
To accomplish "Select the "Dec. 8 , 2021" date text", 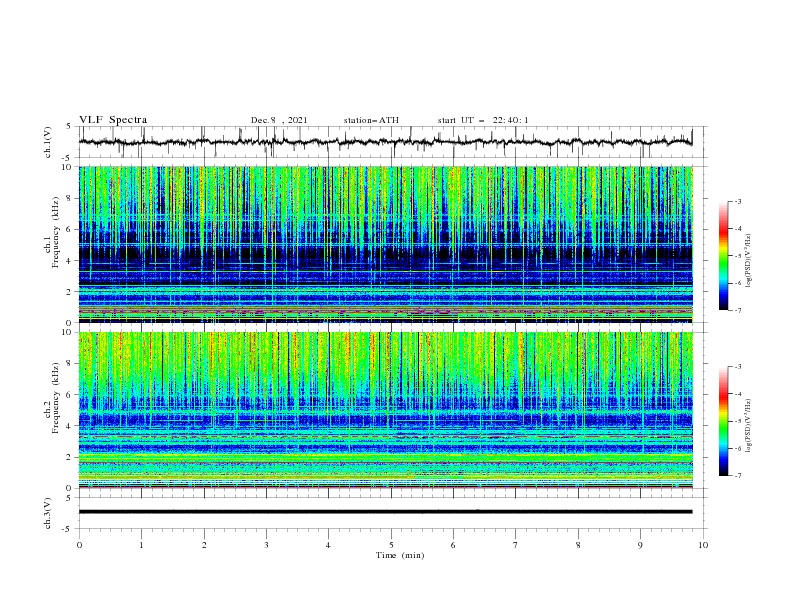I will coord(279,120).
